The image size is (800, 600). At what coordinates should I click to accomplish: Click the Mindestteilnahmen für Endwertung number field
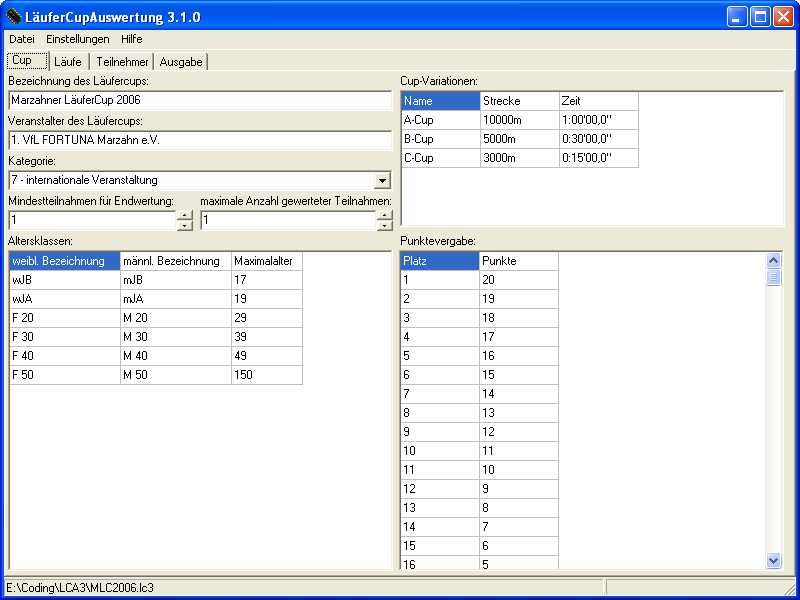point(92,220)
